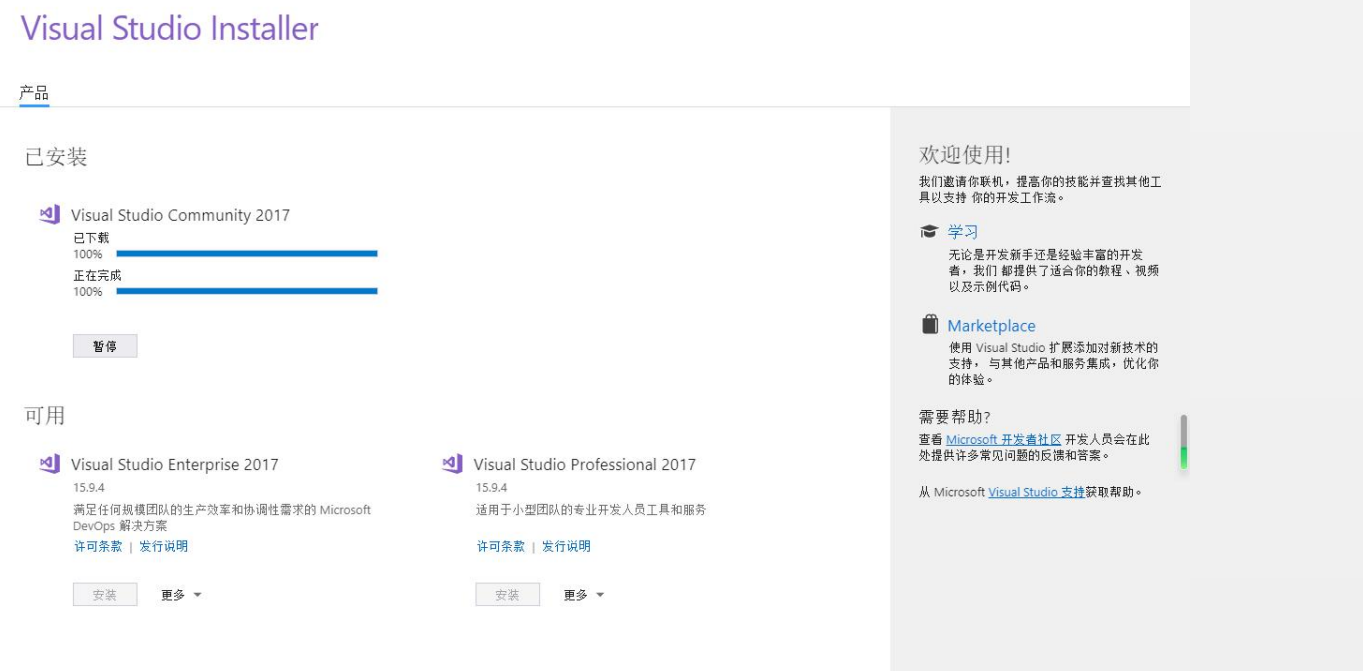Click the 安装 button under Professional 2017
Image resolution: width=1363 pixels, height=671 pixels.
507,595
